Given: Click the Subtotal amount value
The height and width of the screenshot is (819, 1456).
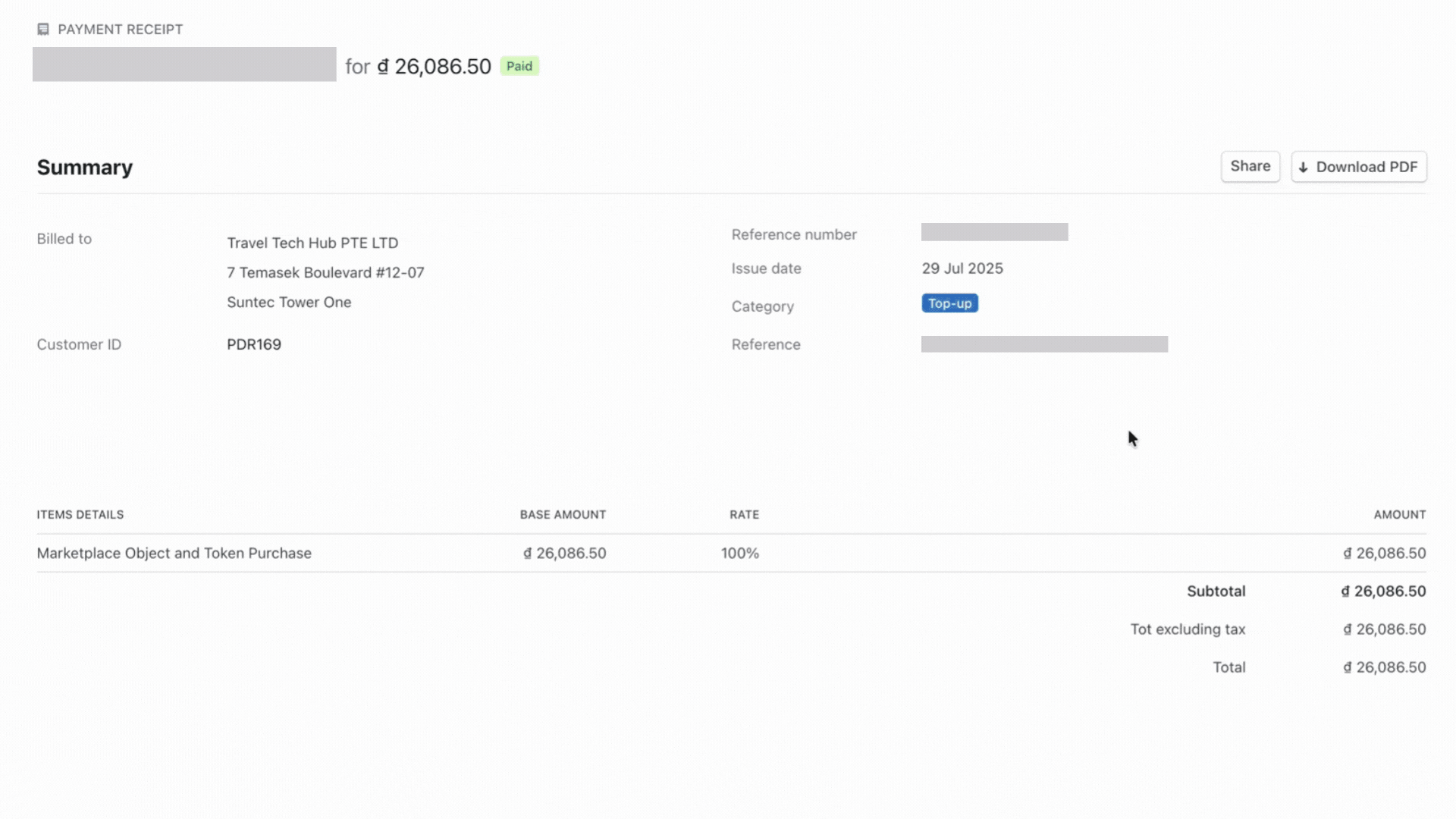Looking at the screenshot, I should [1383, 591].
